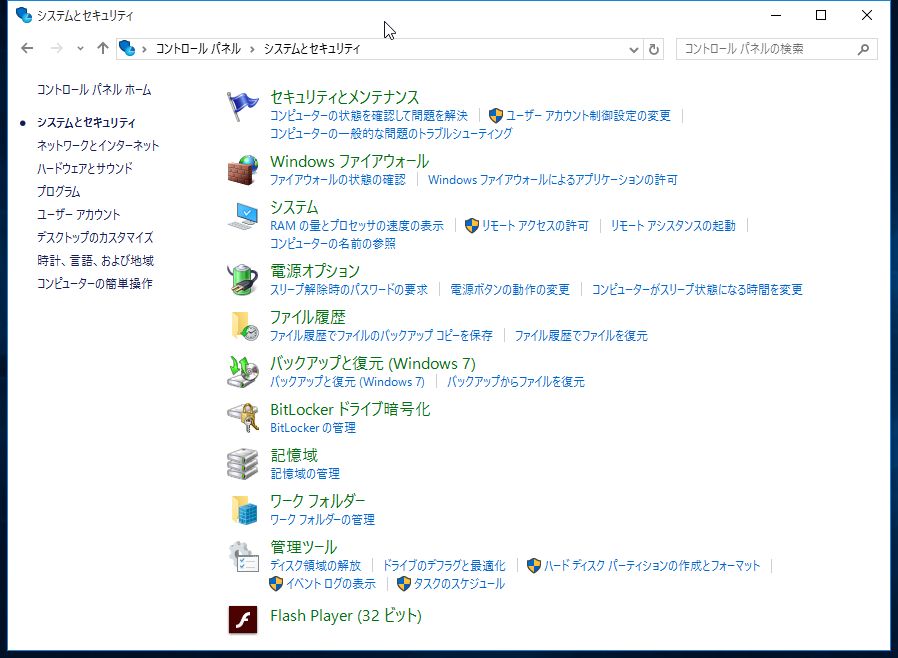Click バックアップからファイルを復元 link

515,381
